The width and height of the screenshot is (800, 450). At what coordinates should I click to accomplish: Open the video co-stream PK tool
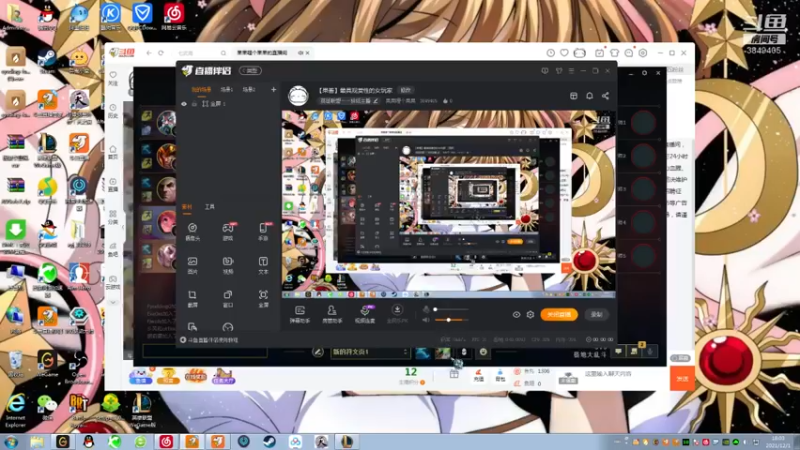(x=365, y=314)
